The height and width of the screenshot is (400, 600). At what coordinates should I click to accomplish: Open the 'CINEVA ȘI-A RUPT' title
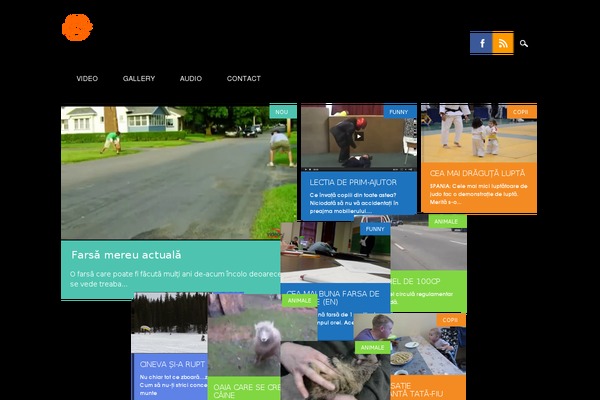click(172, 364)
